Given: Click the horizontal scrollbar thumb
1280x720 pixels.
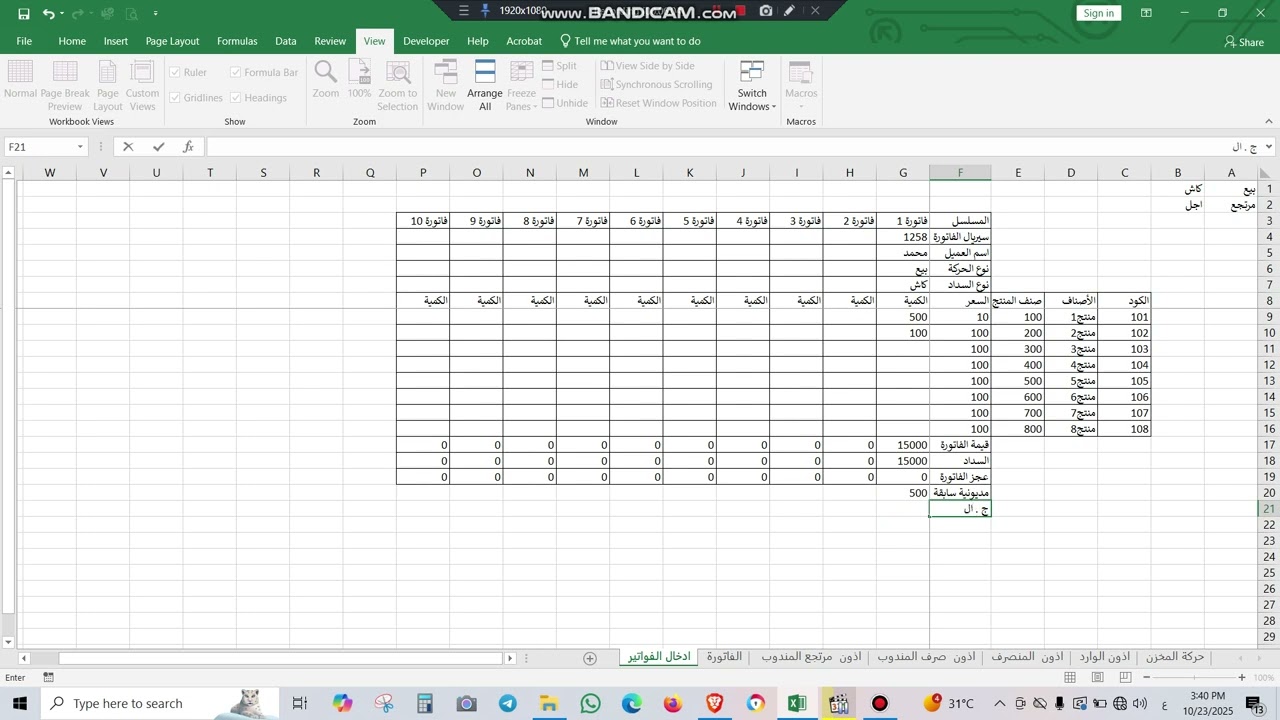Looking at the screenshot, I should [x=280, y=658].
